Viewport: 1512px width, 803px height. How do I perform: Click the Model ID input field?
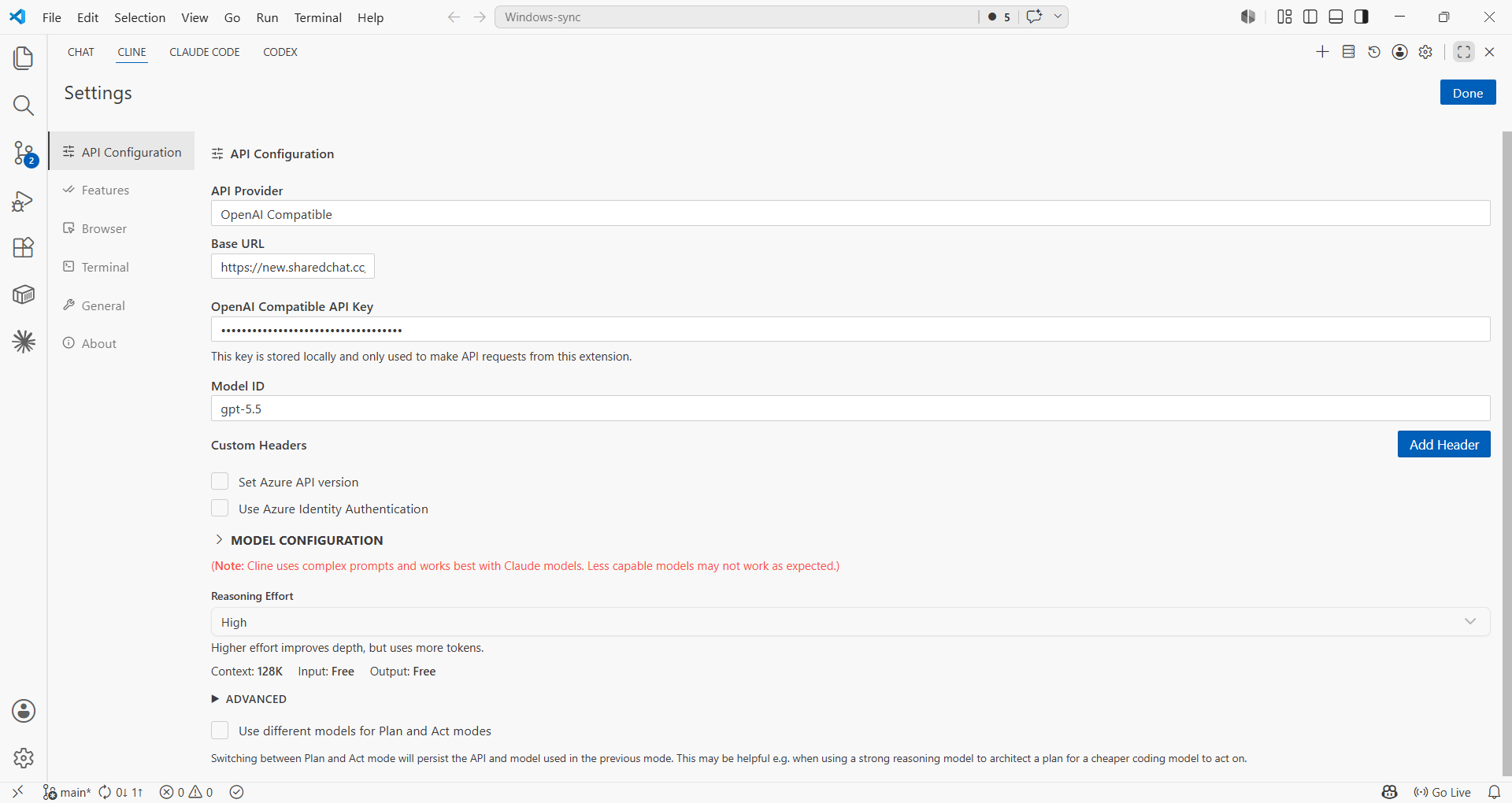pos(850,409)
